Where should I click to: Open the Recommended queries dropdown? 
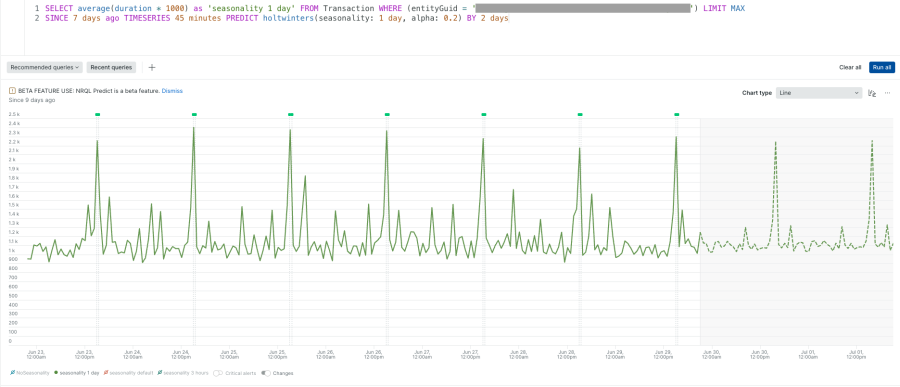[x=45, y=67]
